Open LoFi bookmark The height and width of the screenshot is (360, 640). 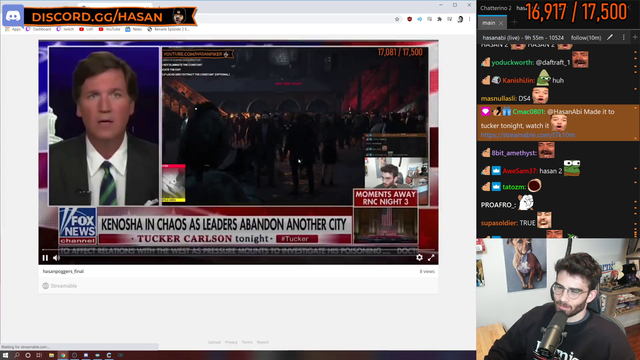(x=86, y=29)
